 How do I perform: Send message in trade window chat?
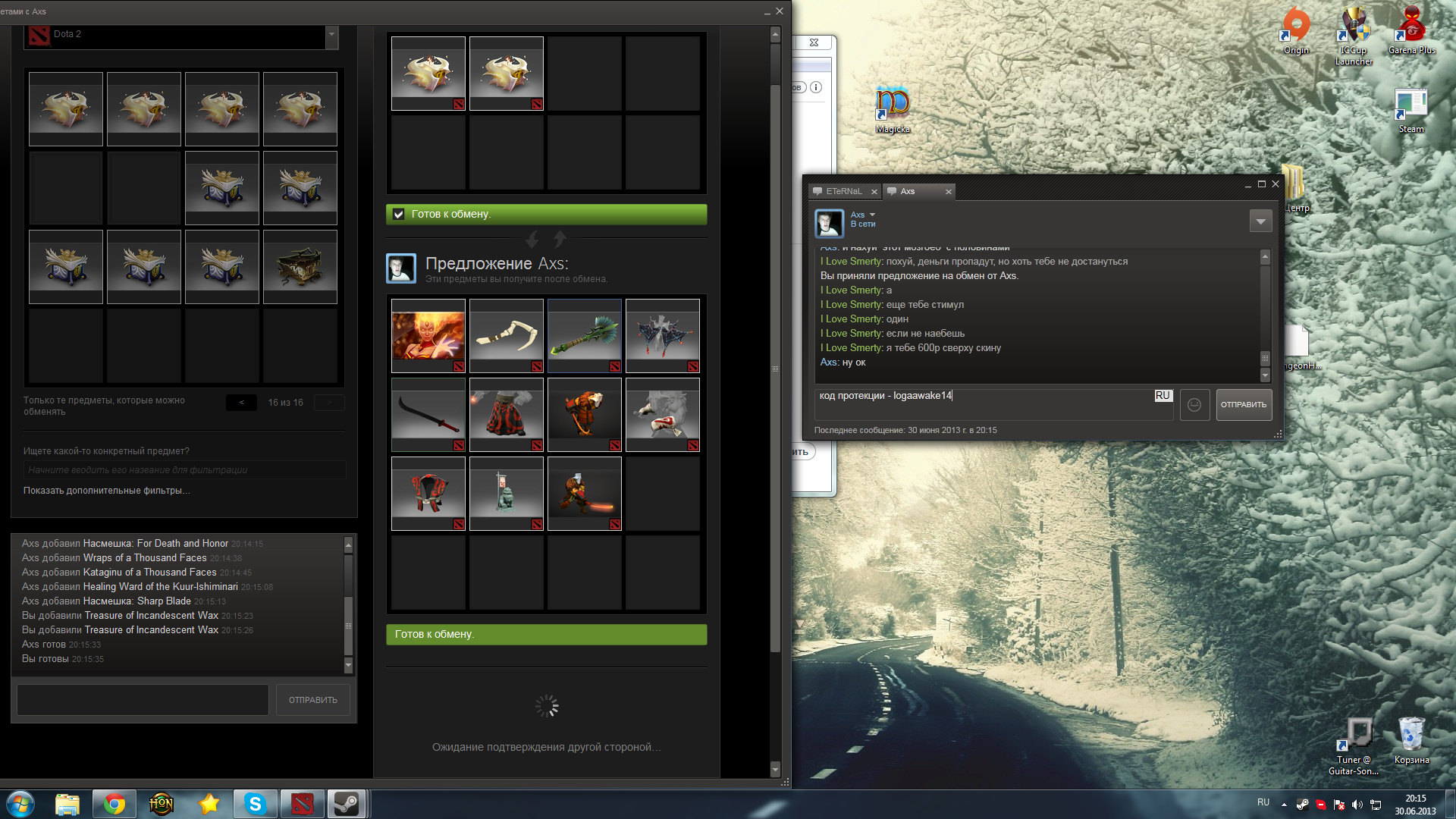(x=312, y=700)
